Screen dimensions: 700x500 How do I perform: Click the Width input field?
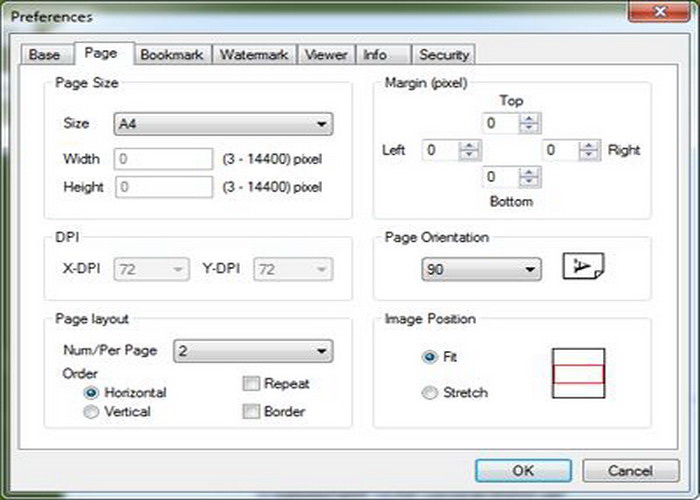pyautogui.click(x=163, y=159)
